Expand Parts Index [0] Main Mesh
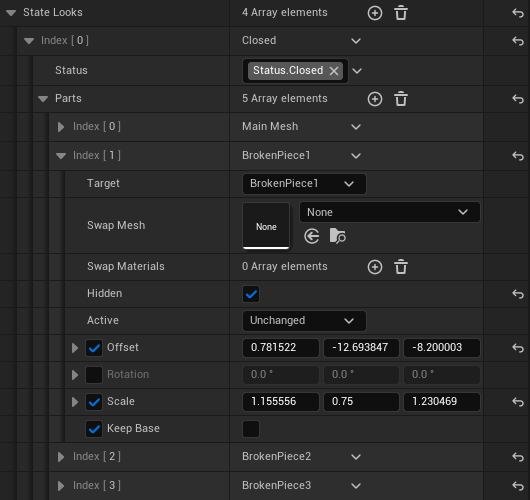The image size is (530, 500). pos(61,127)
